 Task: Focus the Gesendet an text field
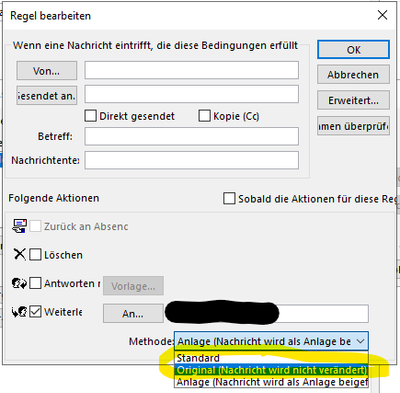192,94
